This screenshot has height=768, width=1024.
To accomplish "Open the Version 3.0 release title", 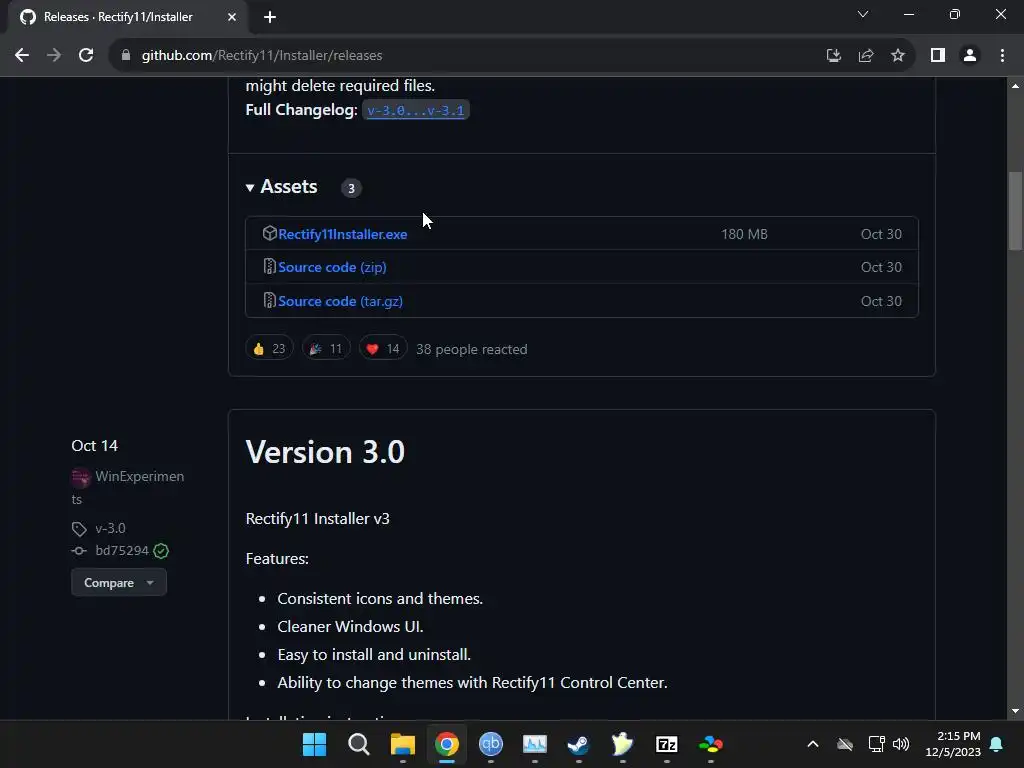I will pos(325,452).
